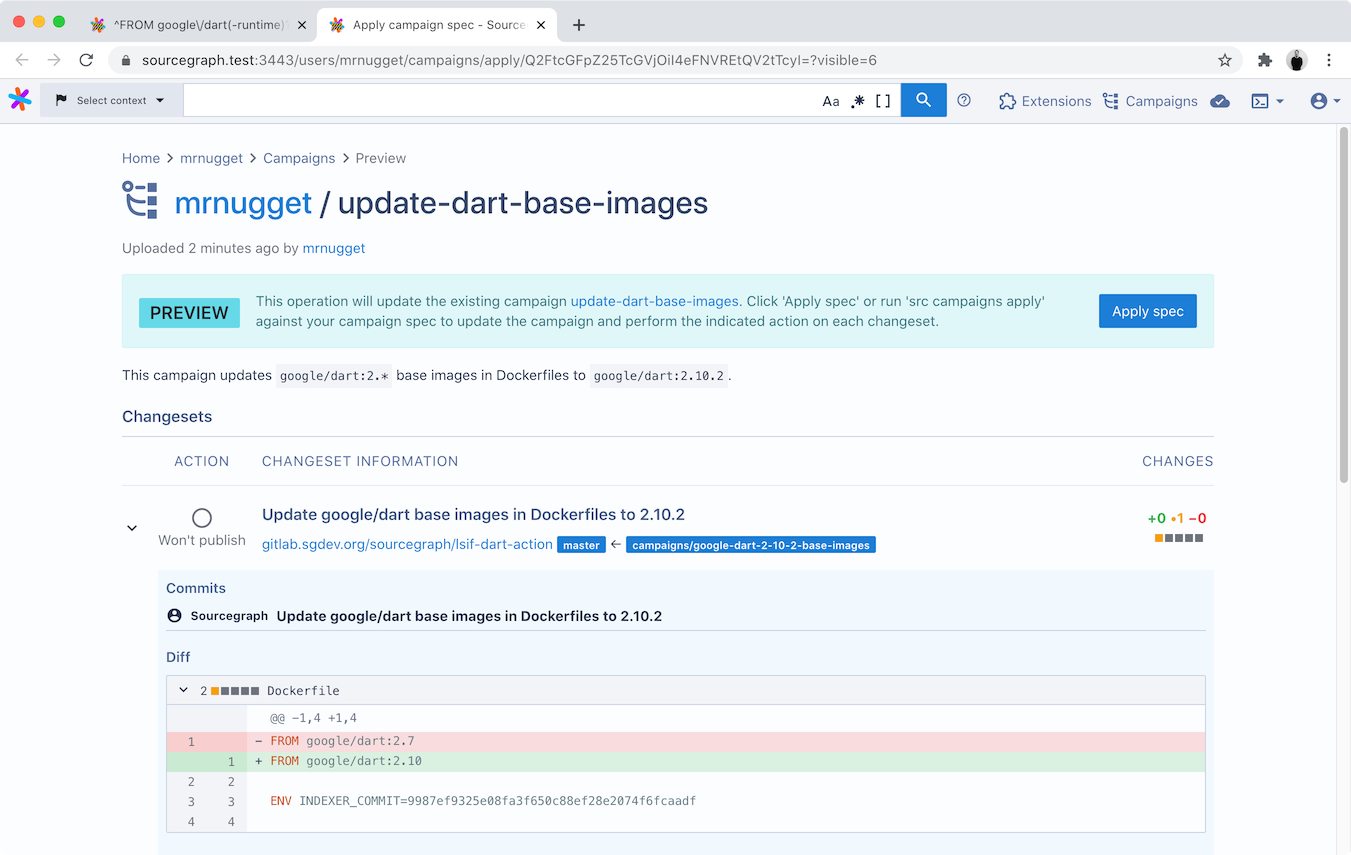
Task: Click the browser forward arrow
Action: pyautogui.click(x=54, y=60)
